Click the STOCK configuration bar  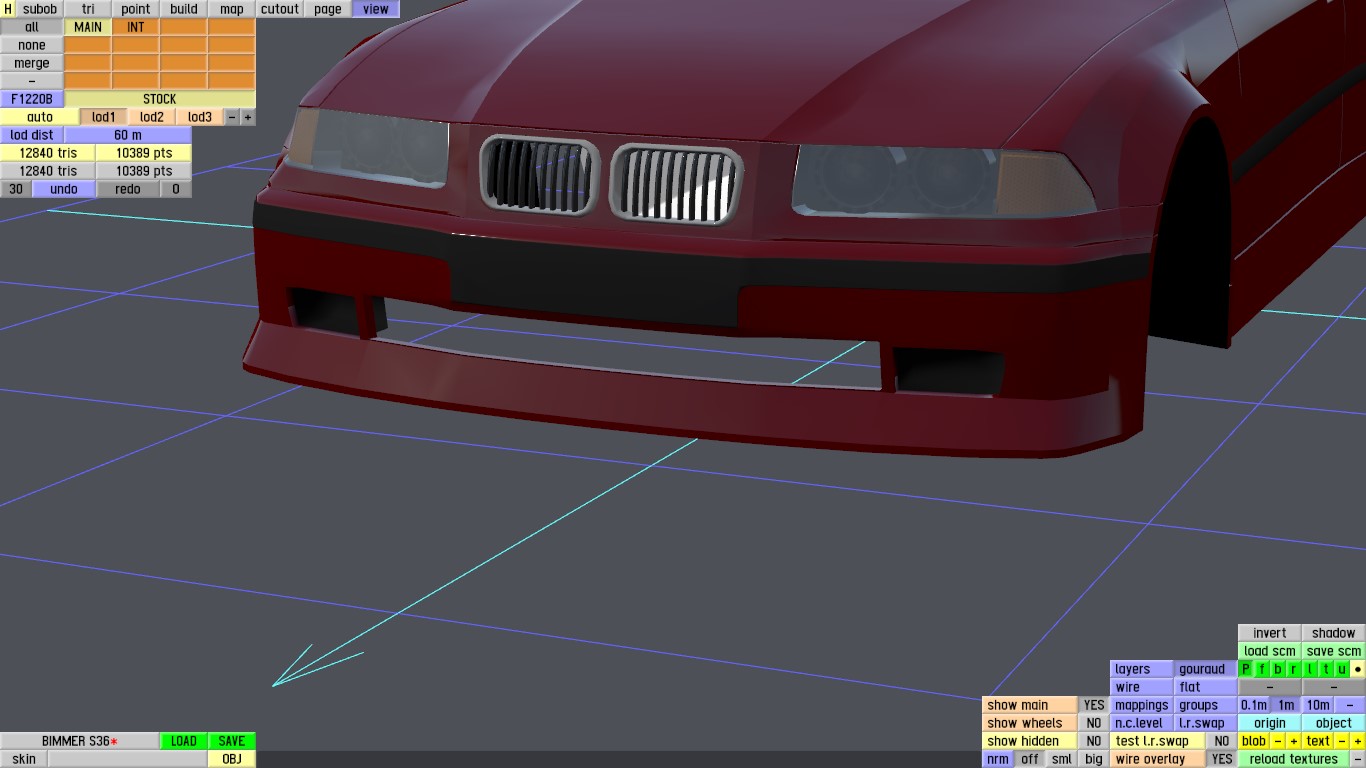pos(160,99)
